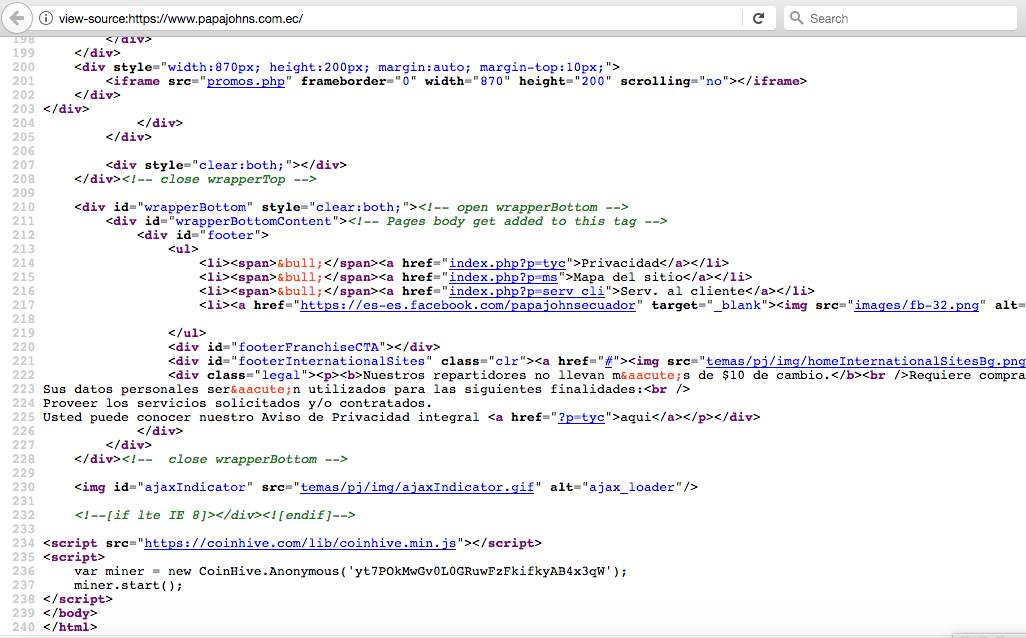Follow the # href link on line 221
The image size is (1026, 638).
609,361
